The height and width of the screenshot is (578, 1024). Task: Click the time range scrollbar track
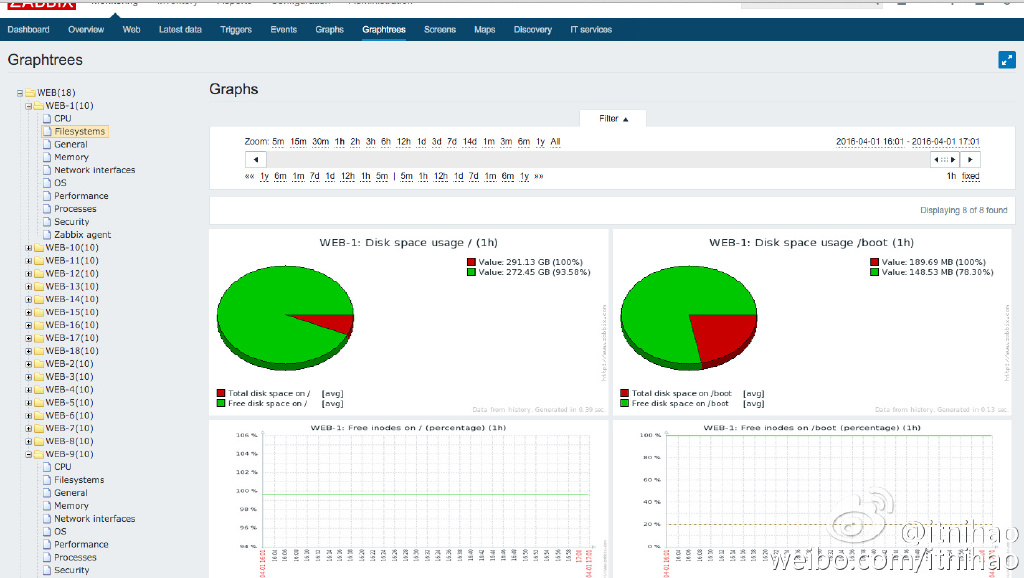(x=598, y=159)
